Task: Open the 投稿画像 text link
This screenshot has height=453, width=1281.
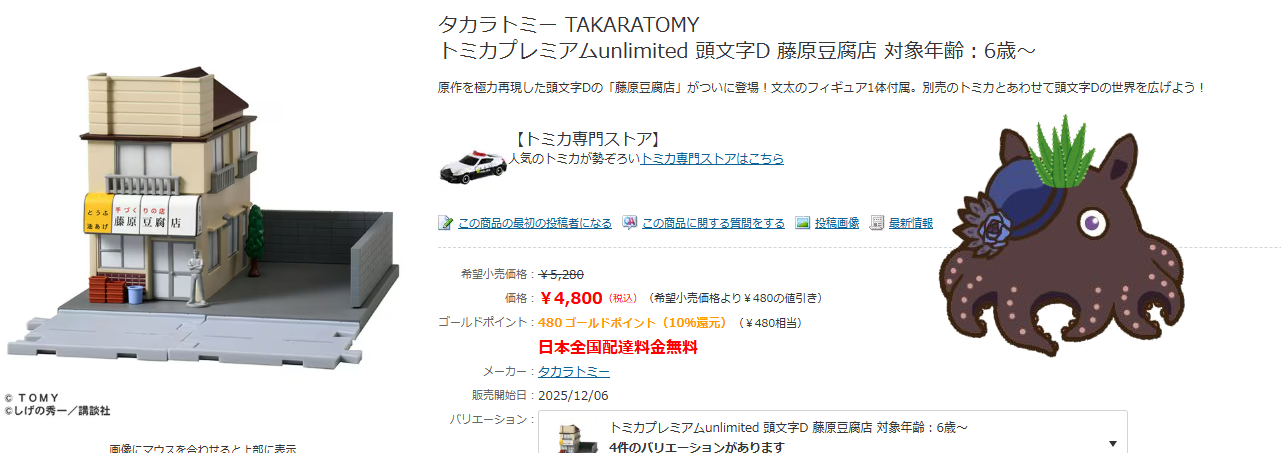Action: click(837, 223)
